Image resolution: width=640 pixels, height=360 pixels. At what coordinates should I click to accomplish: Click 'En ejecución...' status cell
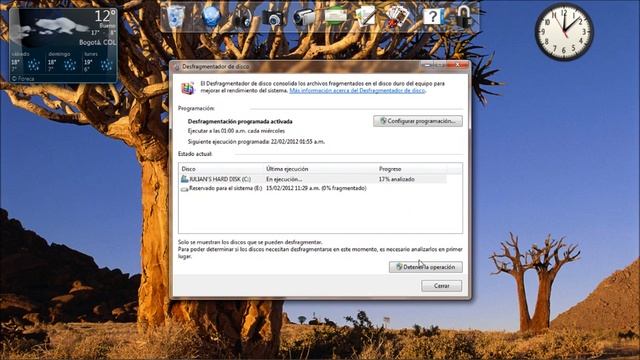pyautogui.click(x=284, y=179)
